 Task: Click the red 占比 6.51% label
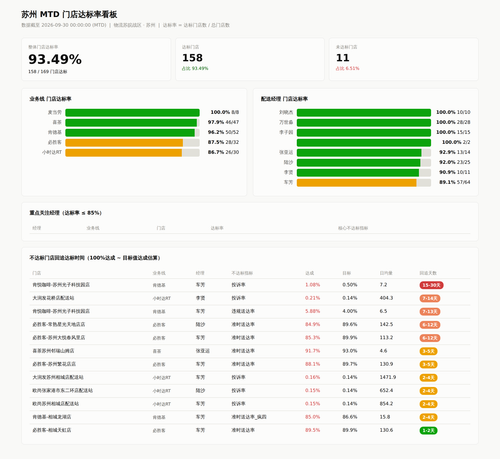coord(347,68)
